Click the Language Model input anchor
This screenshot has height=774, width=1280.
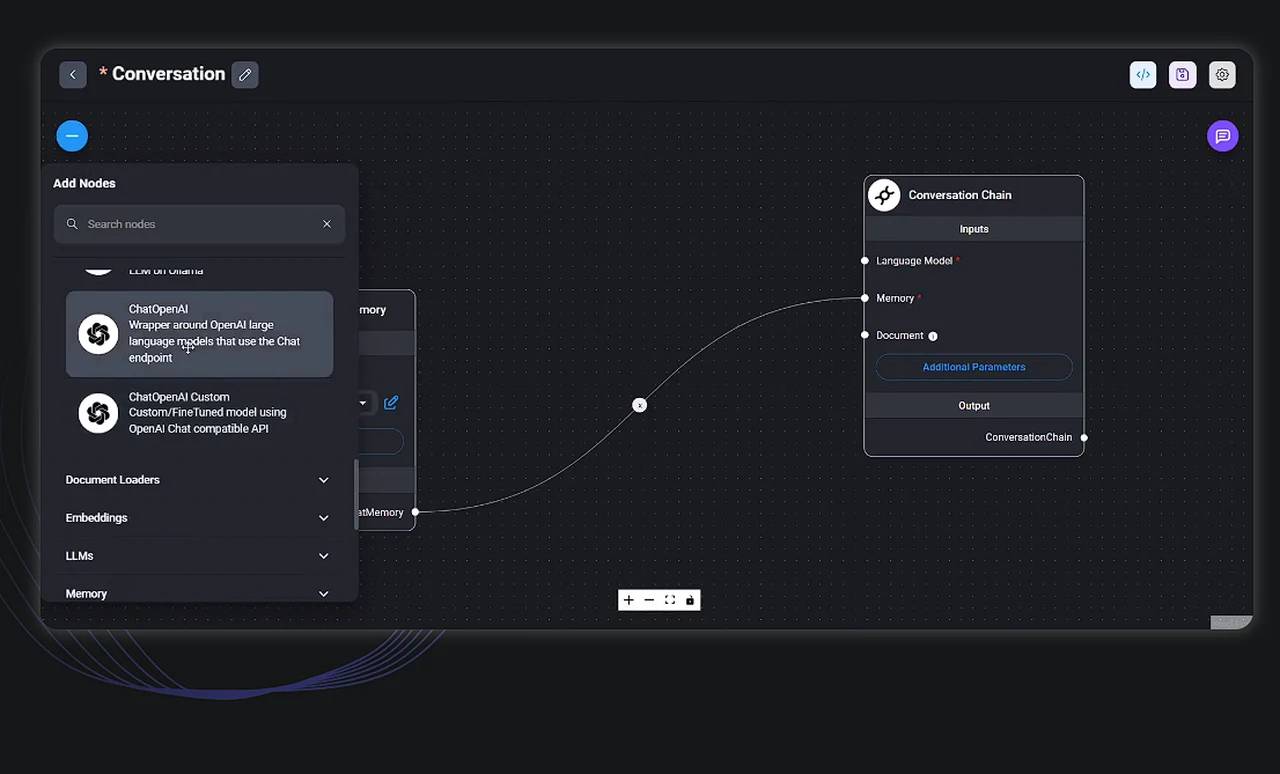tap(865, 261)
